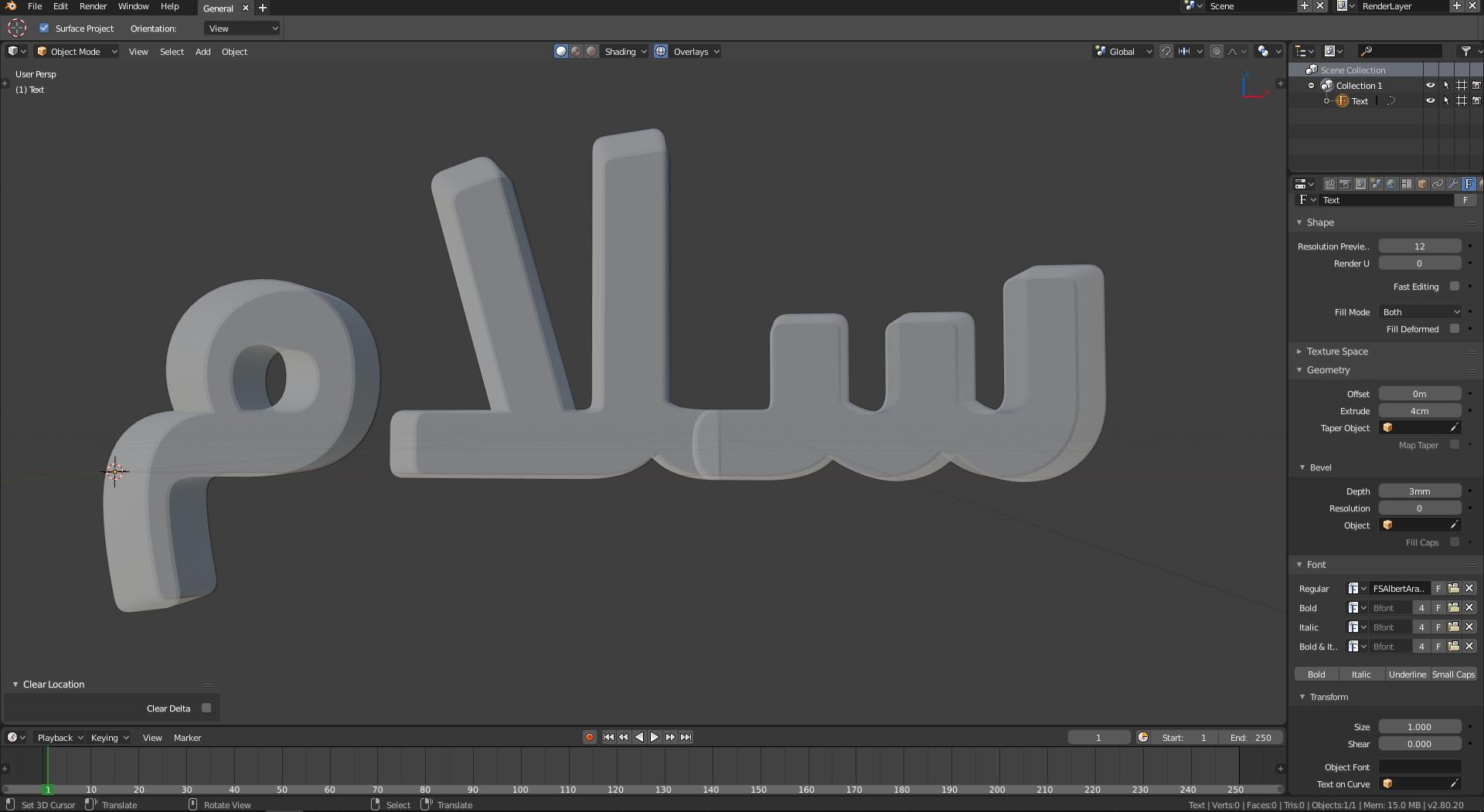Open the Render menu
Viewport: 1484px width, 812px height.
pyautogui.click(x=93, y=6)
